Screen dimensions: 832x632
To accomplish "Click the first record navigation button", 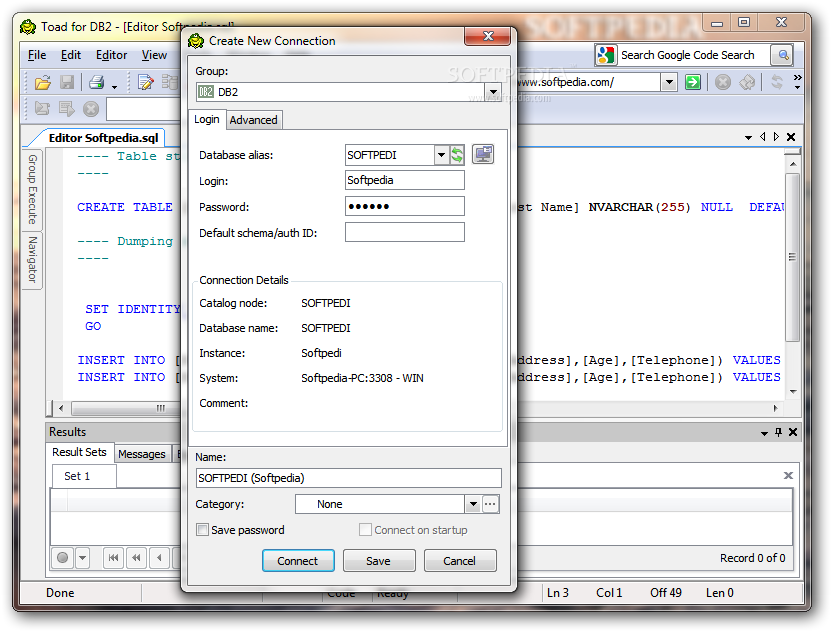I will point(114,558).
